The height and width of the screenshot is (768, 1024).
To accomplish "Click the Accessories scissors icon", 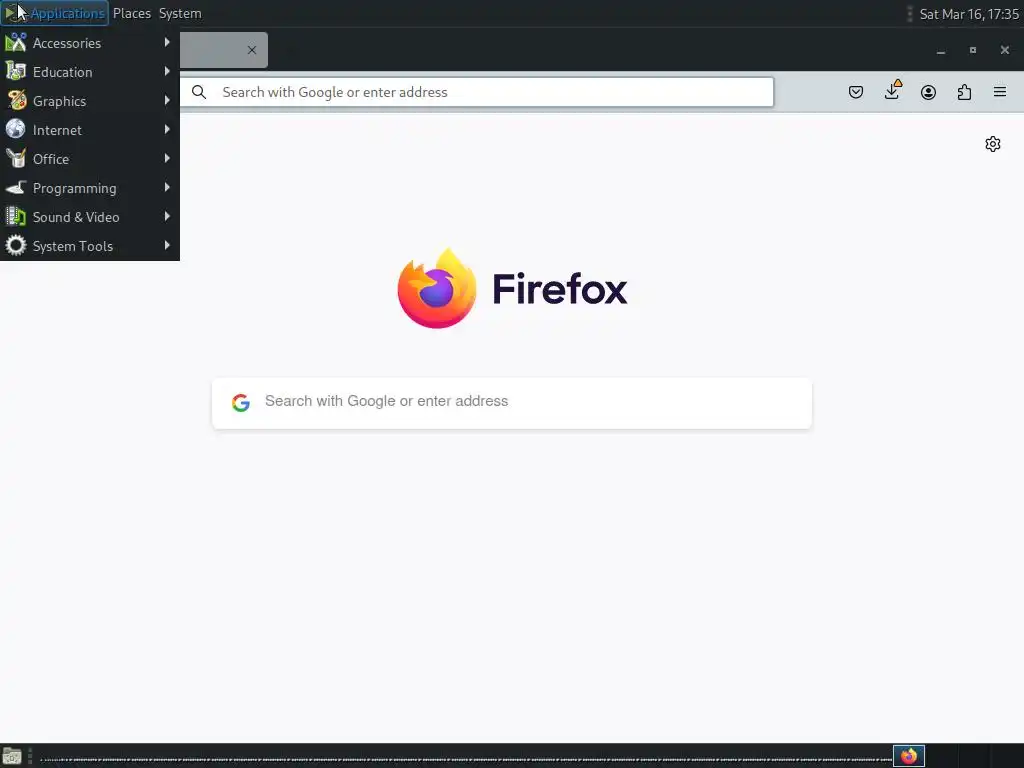I will 16,42.
